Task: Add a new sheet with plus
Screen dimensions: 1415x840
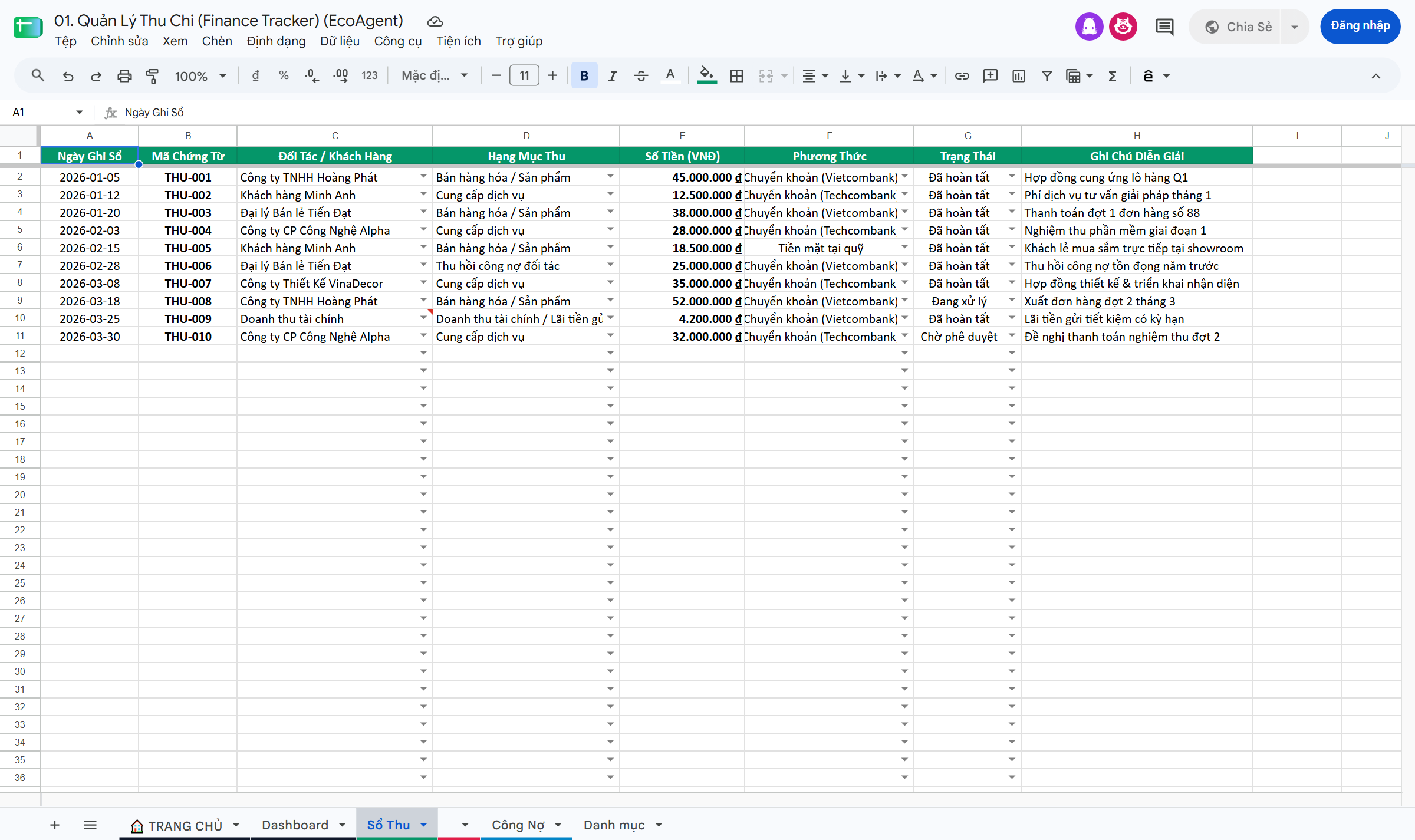Action: pos(55,825)
